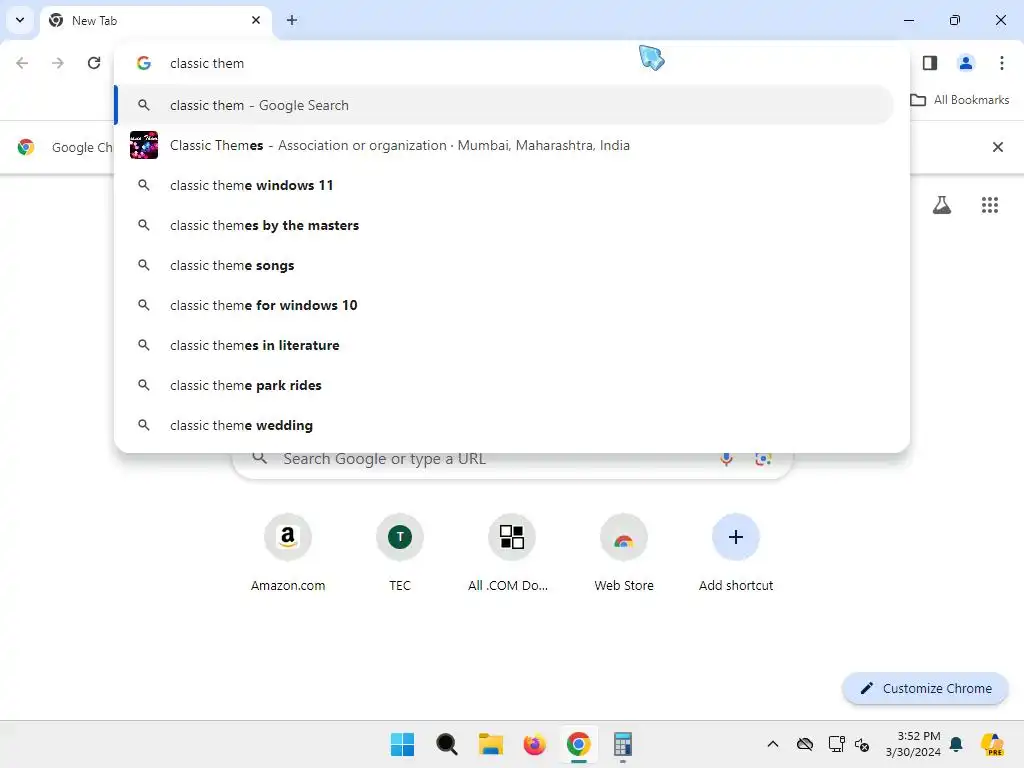Click the Chrome taskbar icon
This screenshot has height=768, width=1024.
pyautogui.click(x=579, y=744)
